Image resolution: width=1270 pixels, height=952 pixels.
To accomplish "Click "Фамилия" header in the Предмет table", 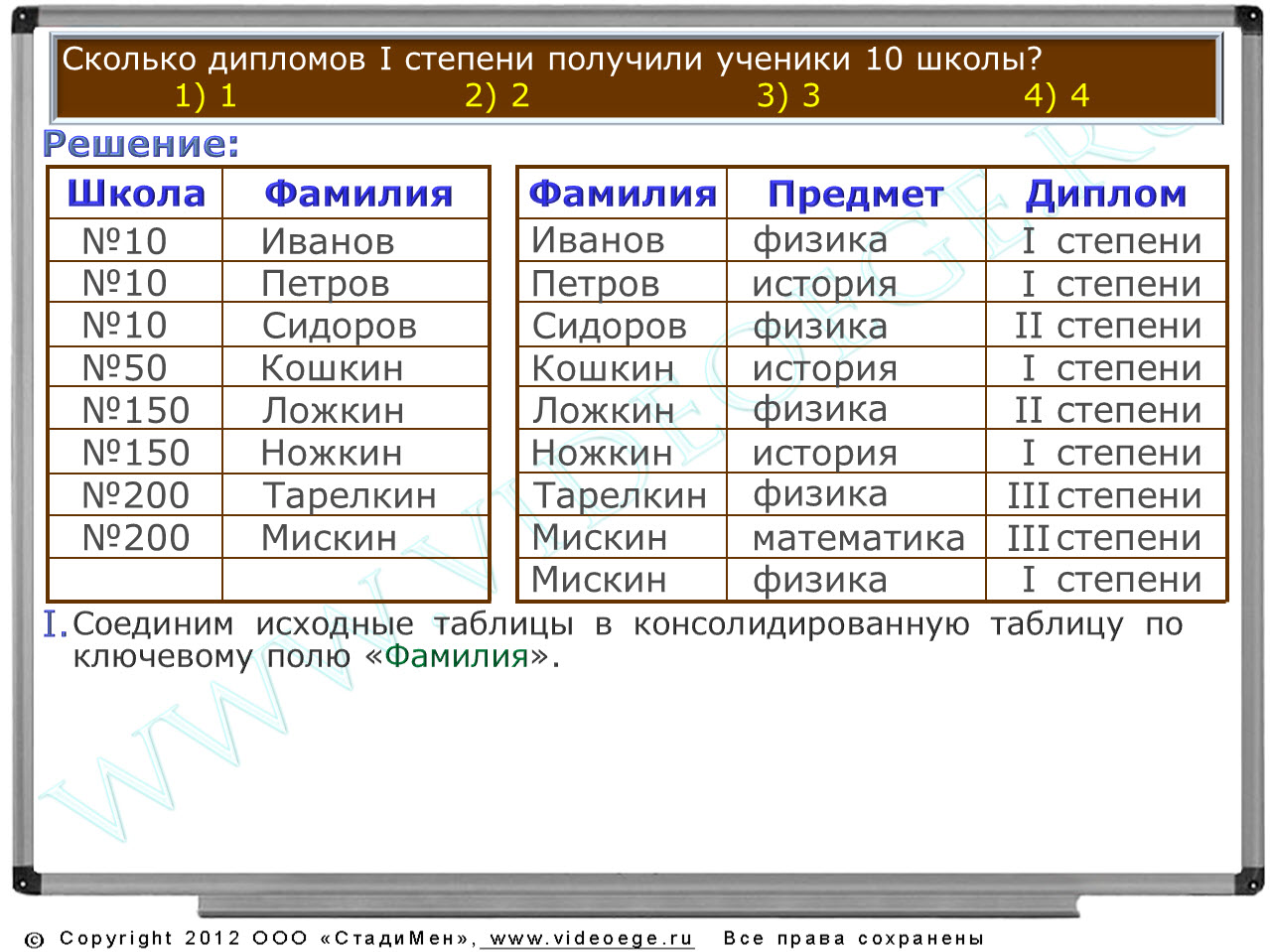I will (623, 194).
